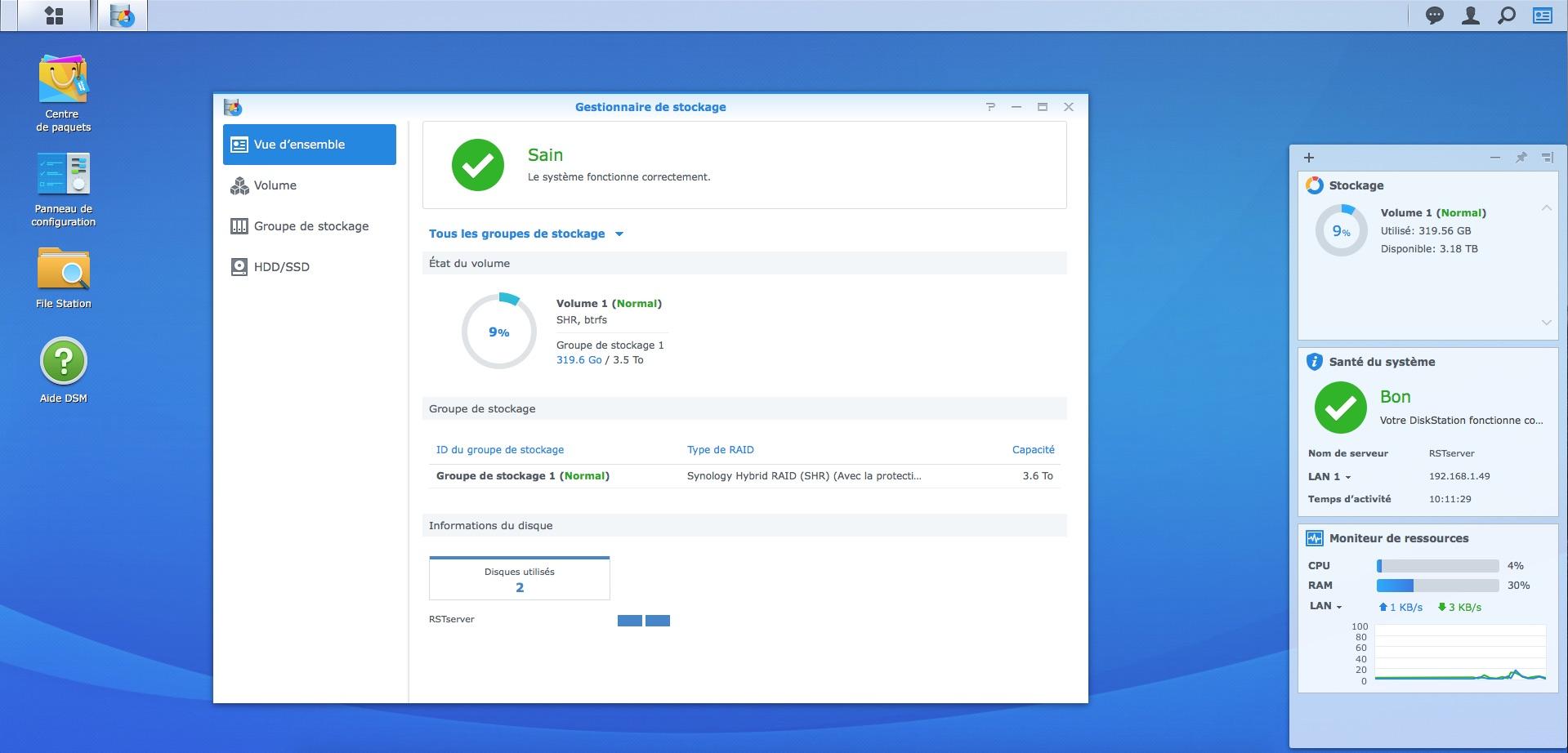This screenshot has width=1568, height=753.
Task: Select the Groupe de stockage 1 table row
Action: 744,476
